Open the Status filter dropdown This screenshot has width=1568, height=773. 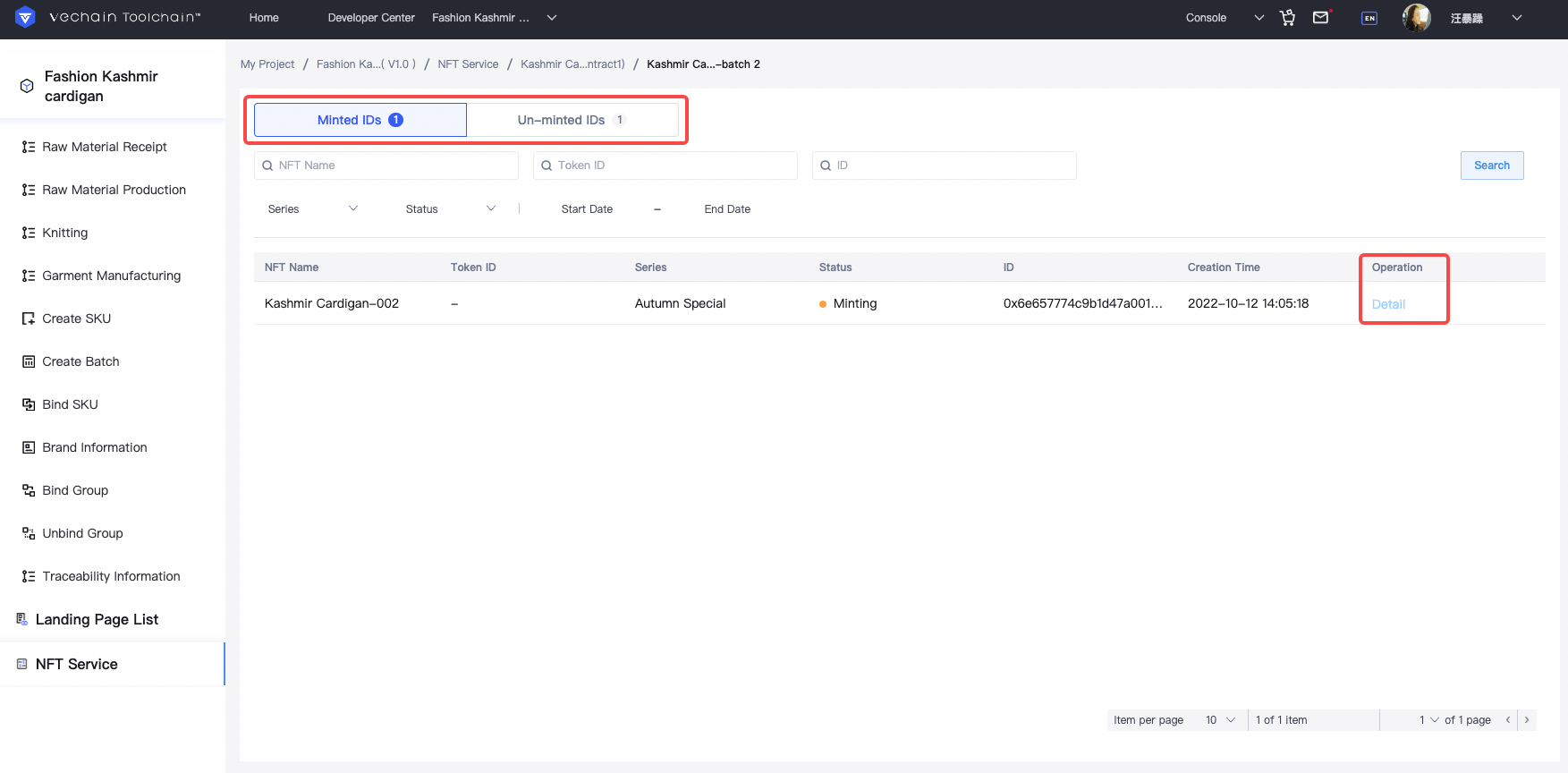click(450, 208)
